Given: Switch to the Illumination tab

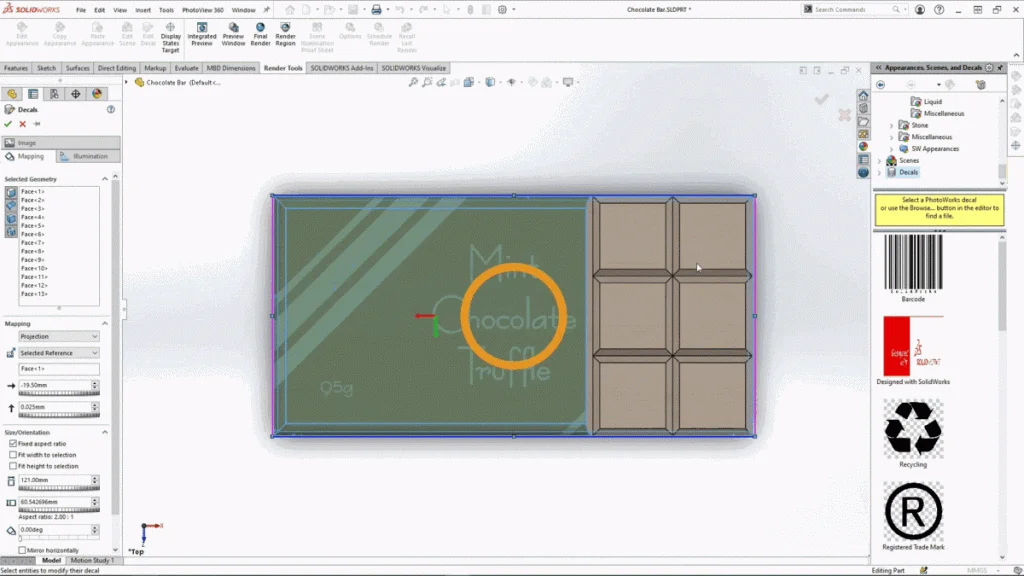Looking at the screenshot, I should [x=88, y=156].
